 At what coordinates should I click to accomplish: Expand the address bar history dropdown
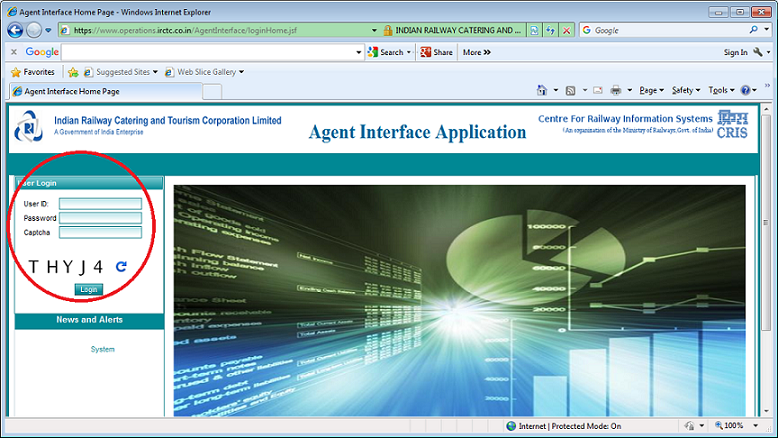374,30
